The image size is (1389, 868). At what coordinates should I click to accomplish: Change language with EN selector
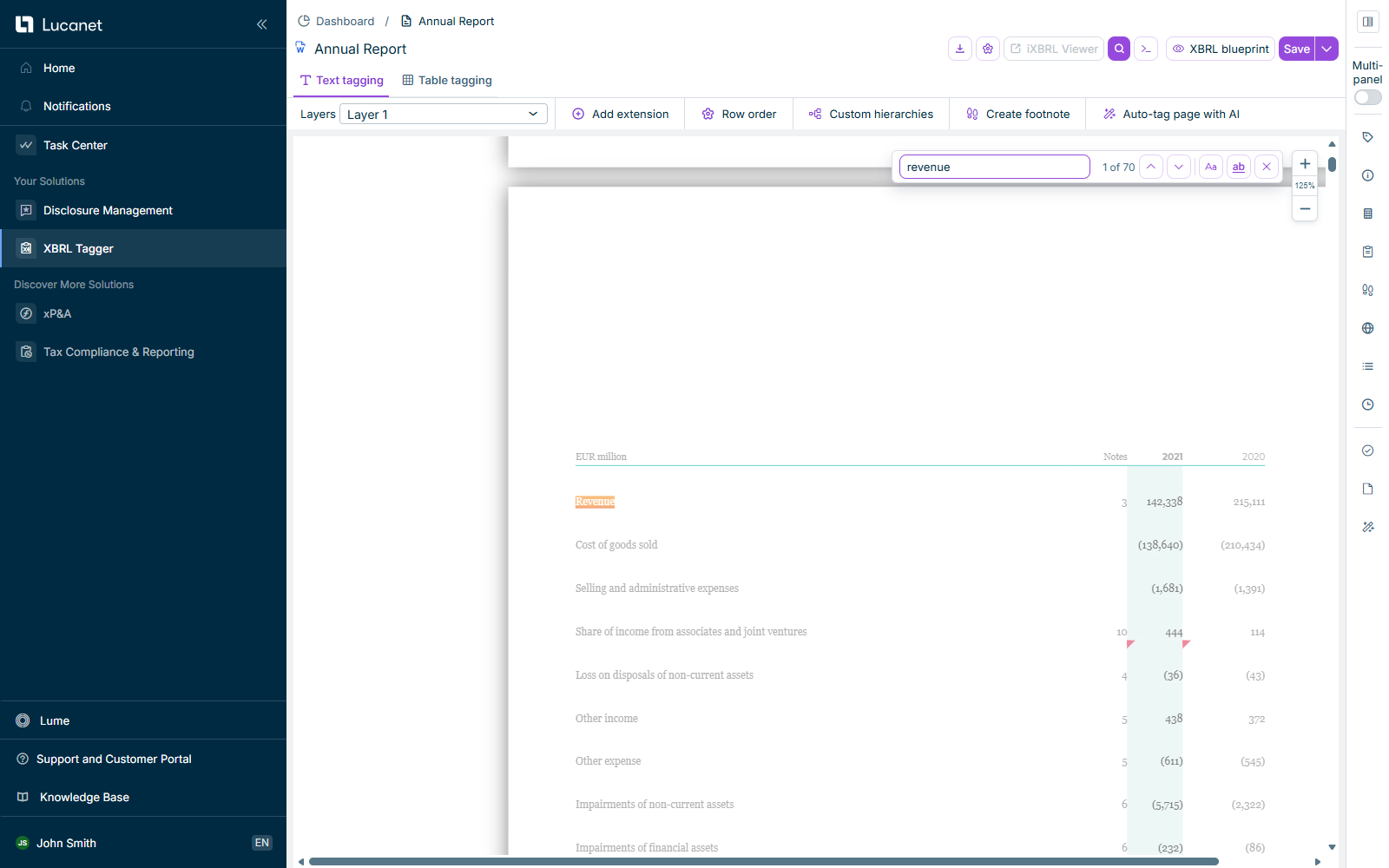click(262, 843)
